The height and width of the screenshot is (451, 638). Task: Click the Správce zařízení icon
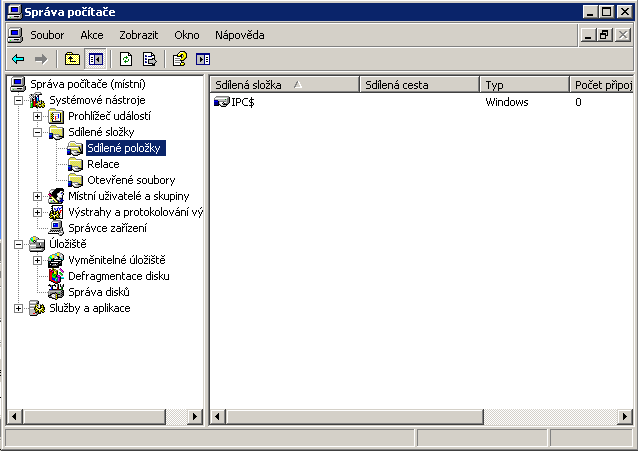[56, 228]
